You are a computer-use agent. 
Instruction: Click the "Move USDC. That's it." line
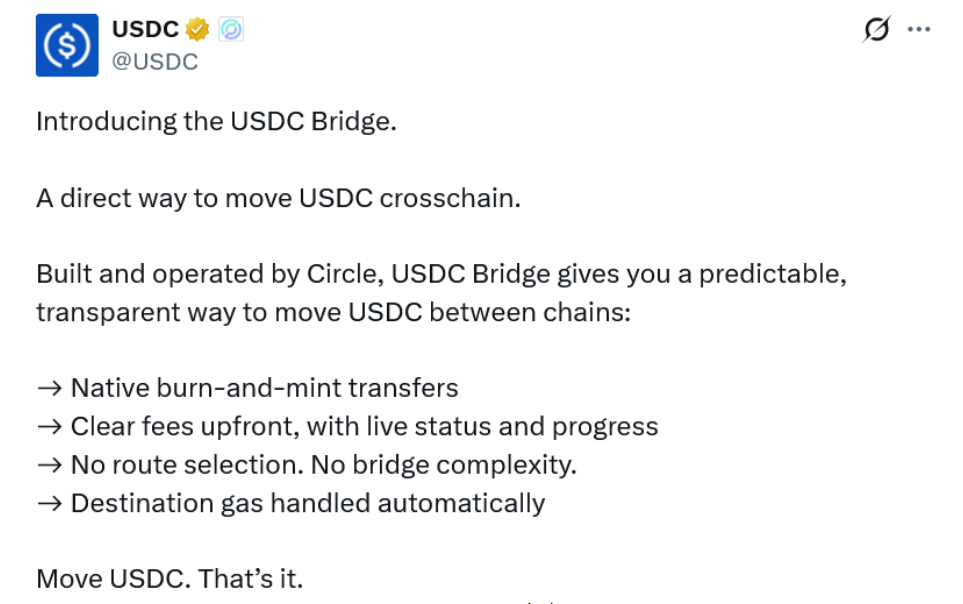[169, 578]
